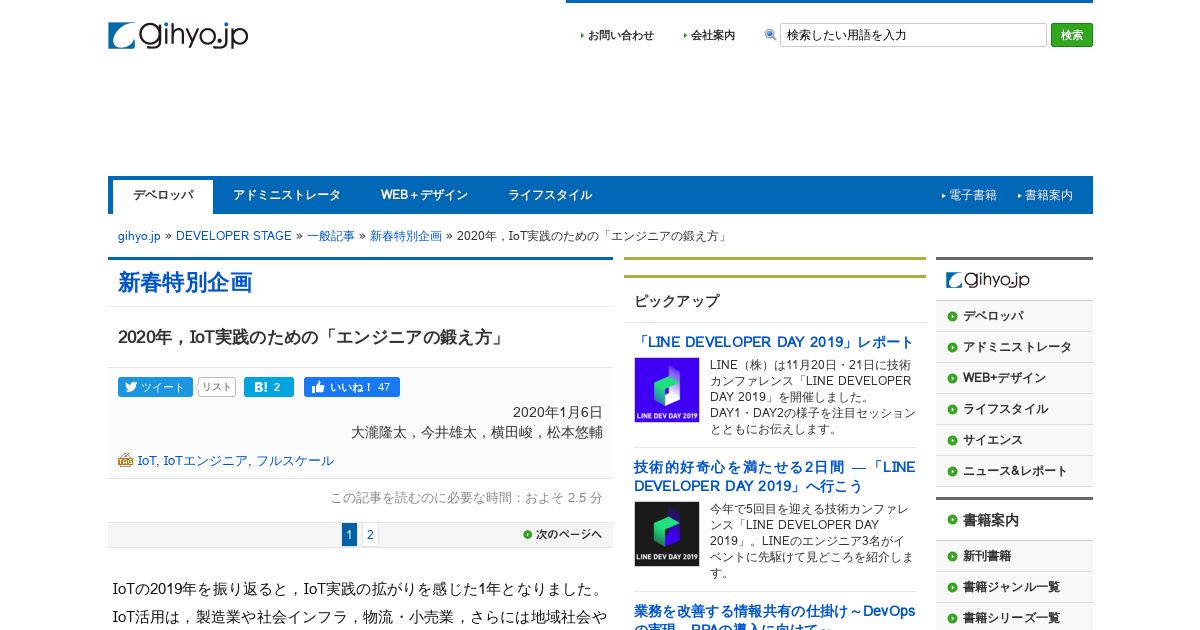Select the WEB＋デザイン navigation tab

point(424,196)
